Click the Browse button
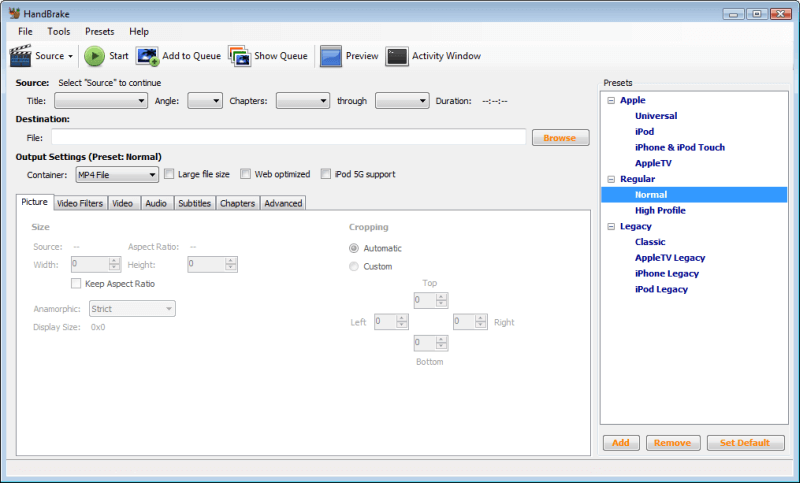Screen dimensions: 800x483 pos(560,138)
